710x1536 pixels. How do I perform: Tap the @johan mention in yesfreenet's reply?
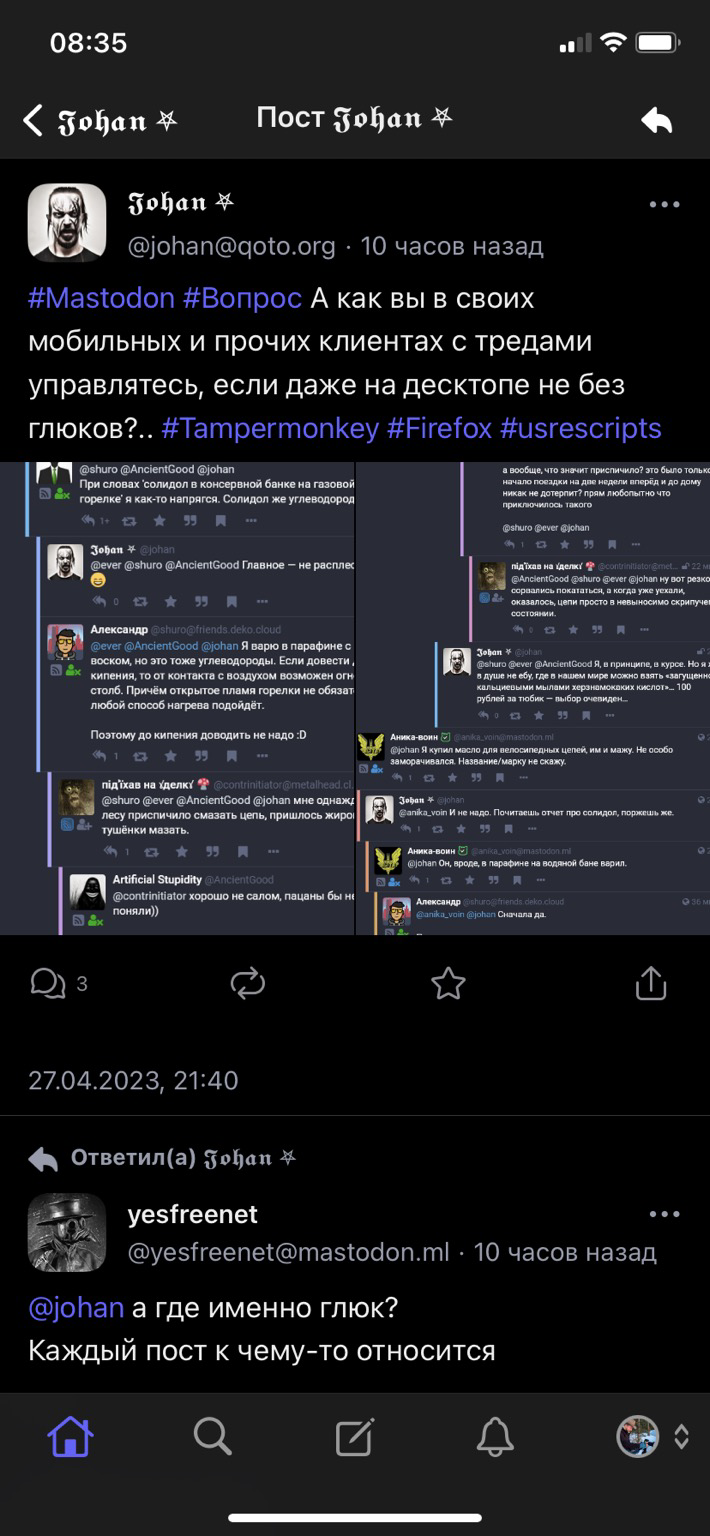76,1307
